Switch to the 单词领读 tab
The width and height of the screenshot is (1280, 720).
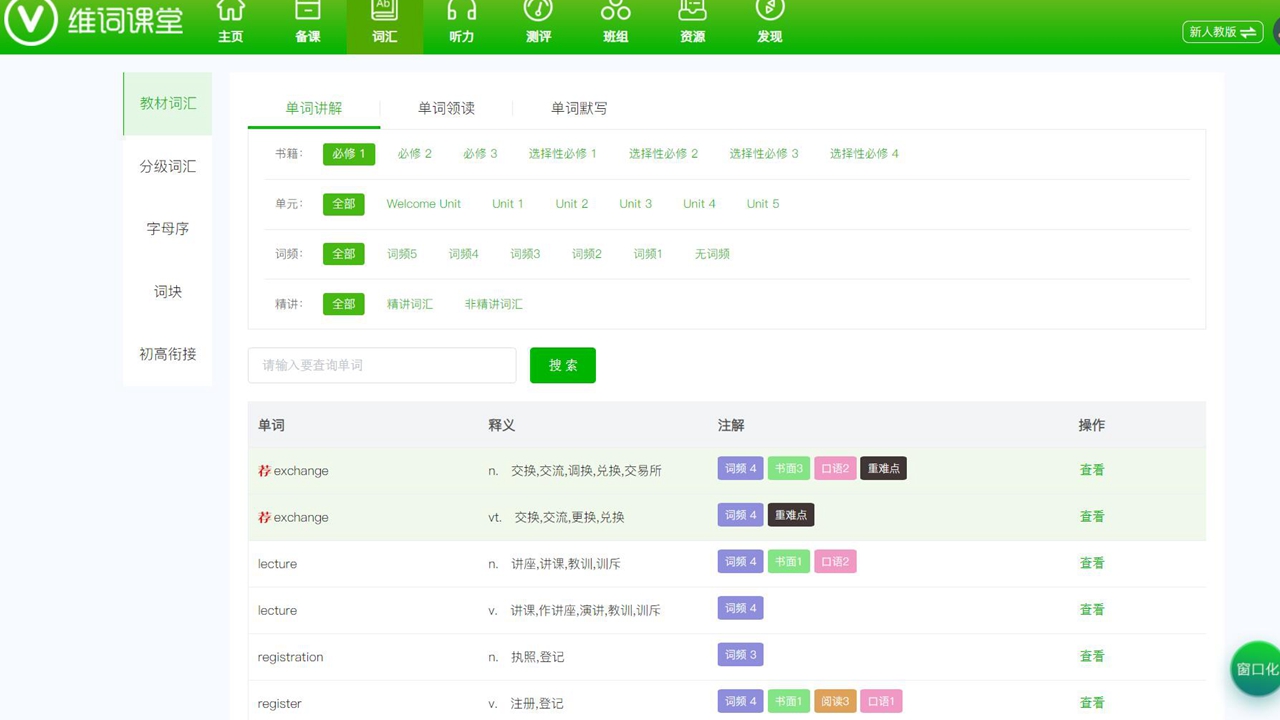[x=446, y=108]
